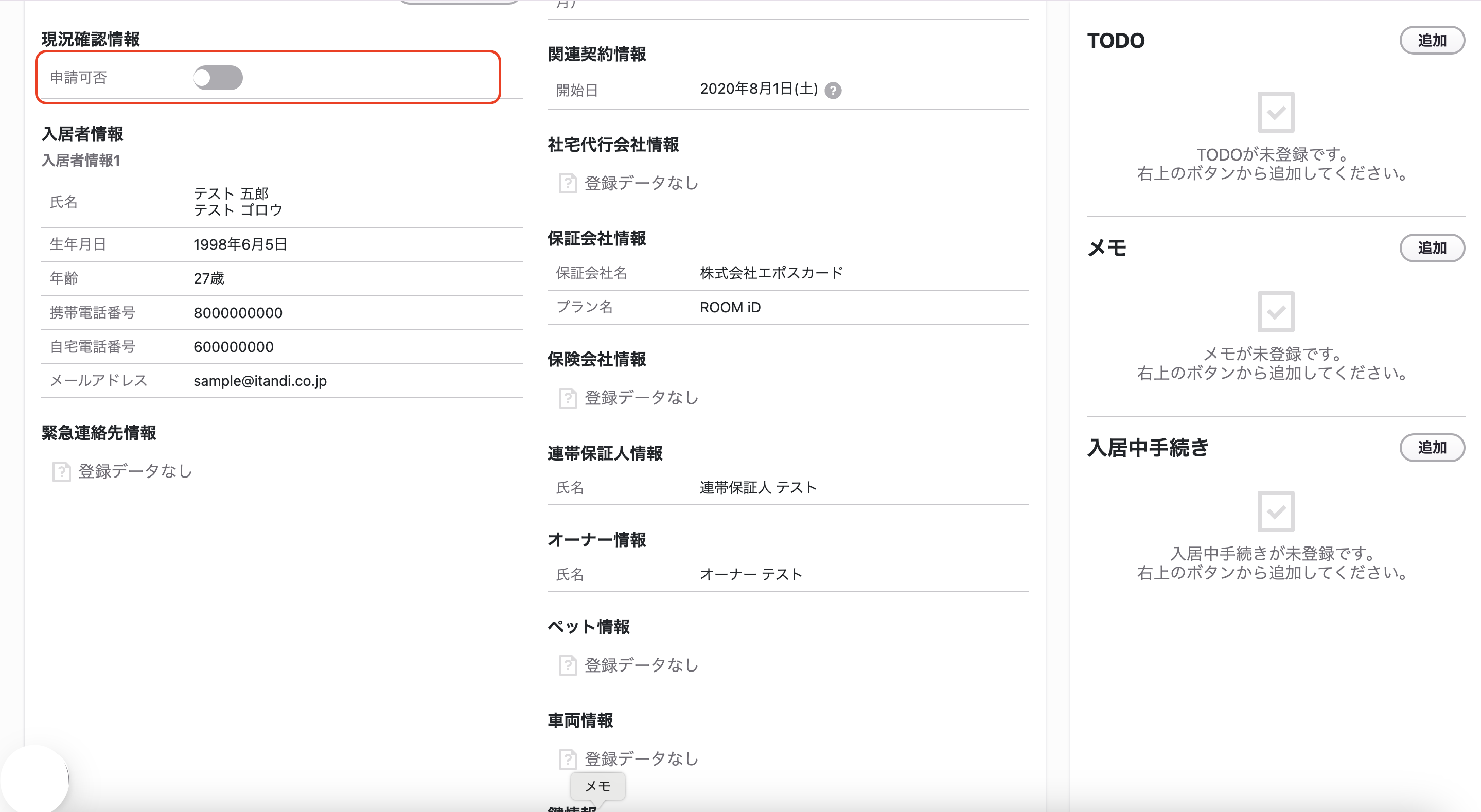This screenshot has width=1481, height=812.
Task: Click the 入居中手続き empty checkbox illustration
Action: (1276, 511)
